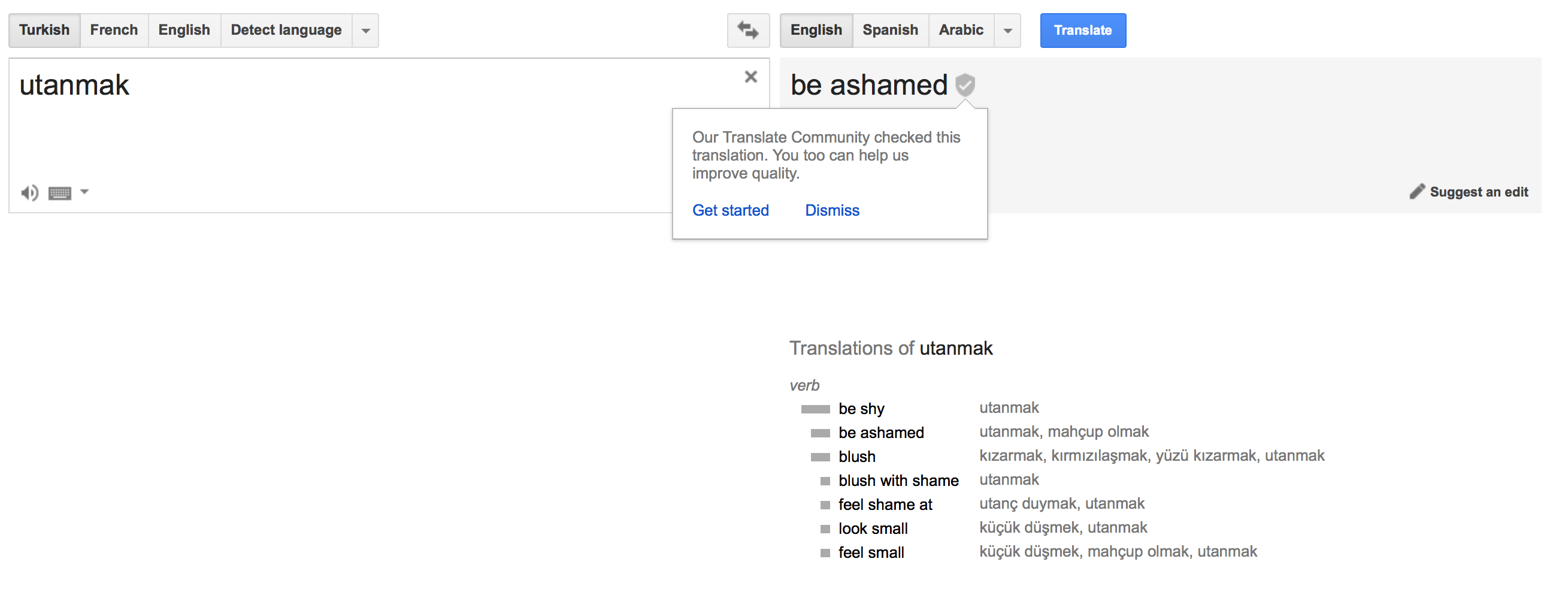Image resolution: width=1568 pixels, height=598 pixels.
Task: Swap source and target languages
Action: pos(747,30)
